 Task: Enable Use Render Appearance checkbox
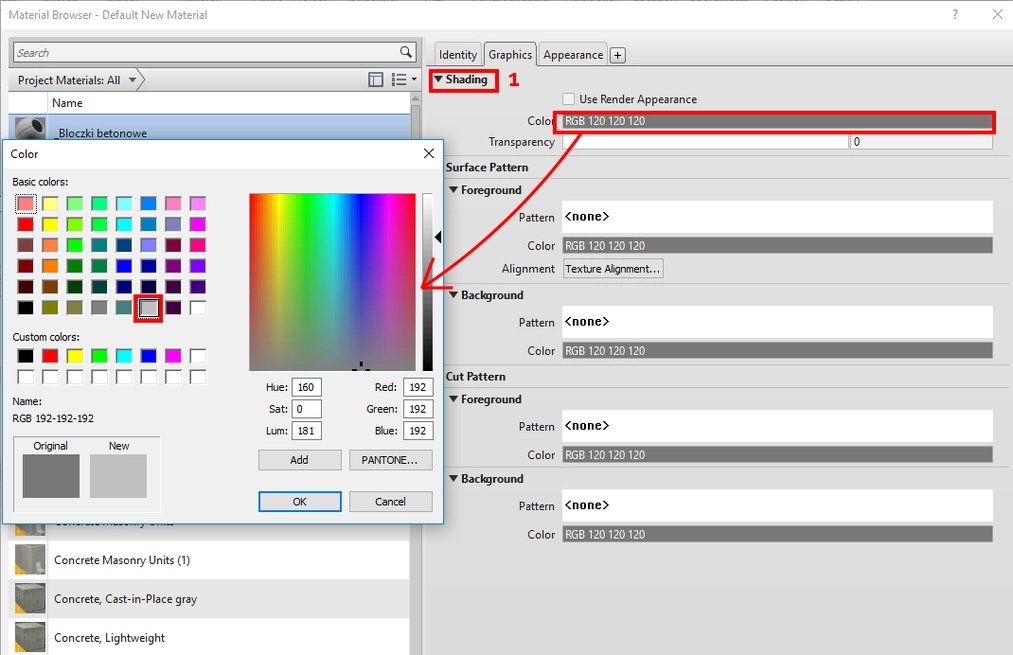click(569, 99)
